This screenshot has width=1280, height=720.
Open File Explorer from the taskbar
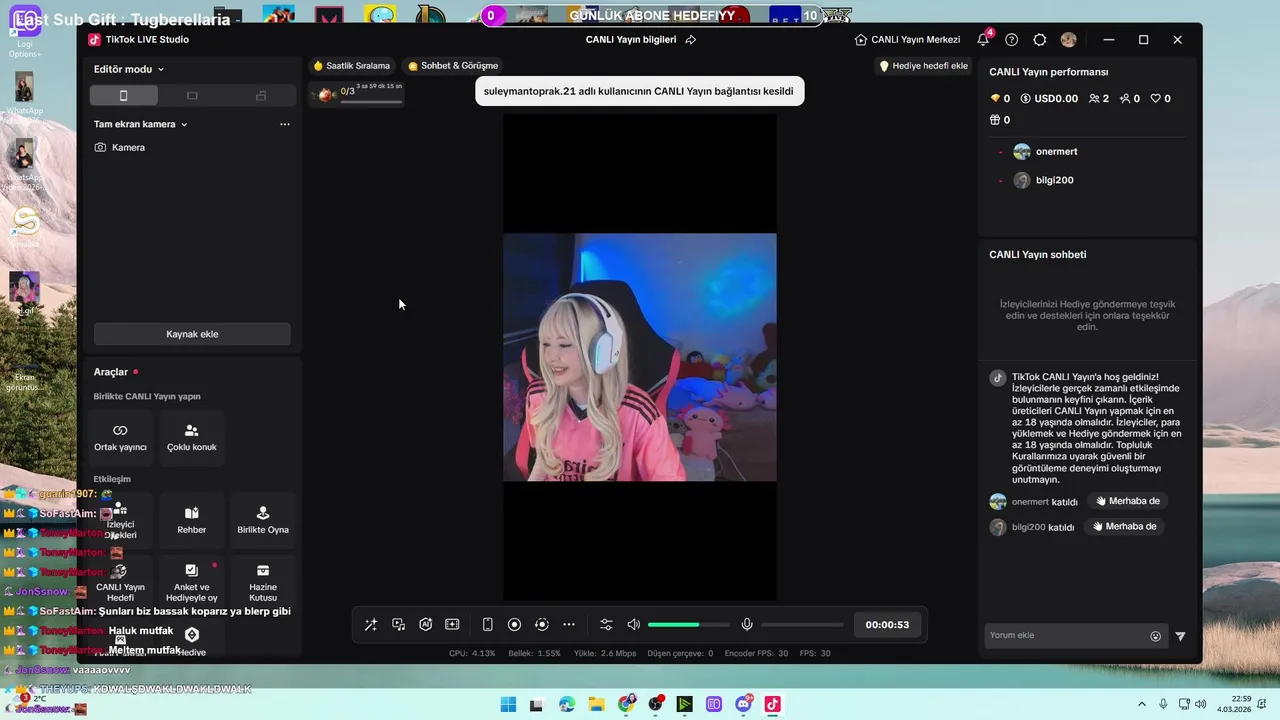click(596, 704)
